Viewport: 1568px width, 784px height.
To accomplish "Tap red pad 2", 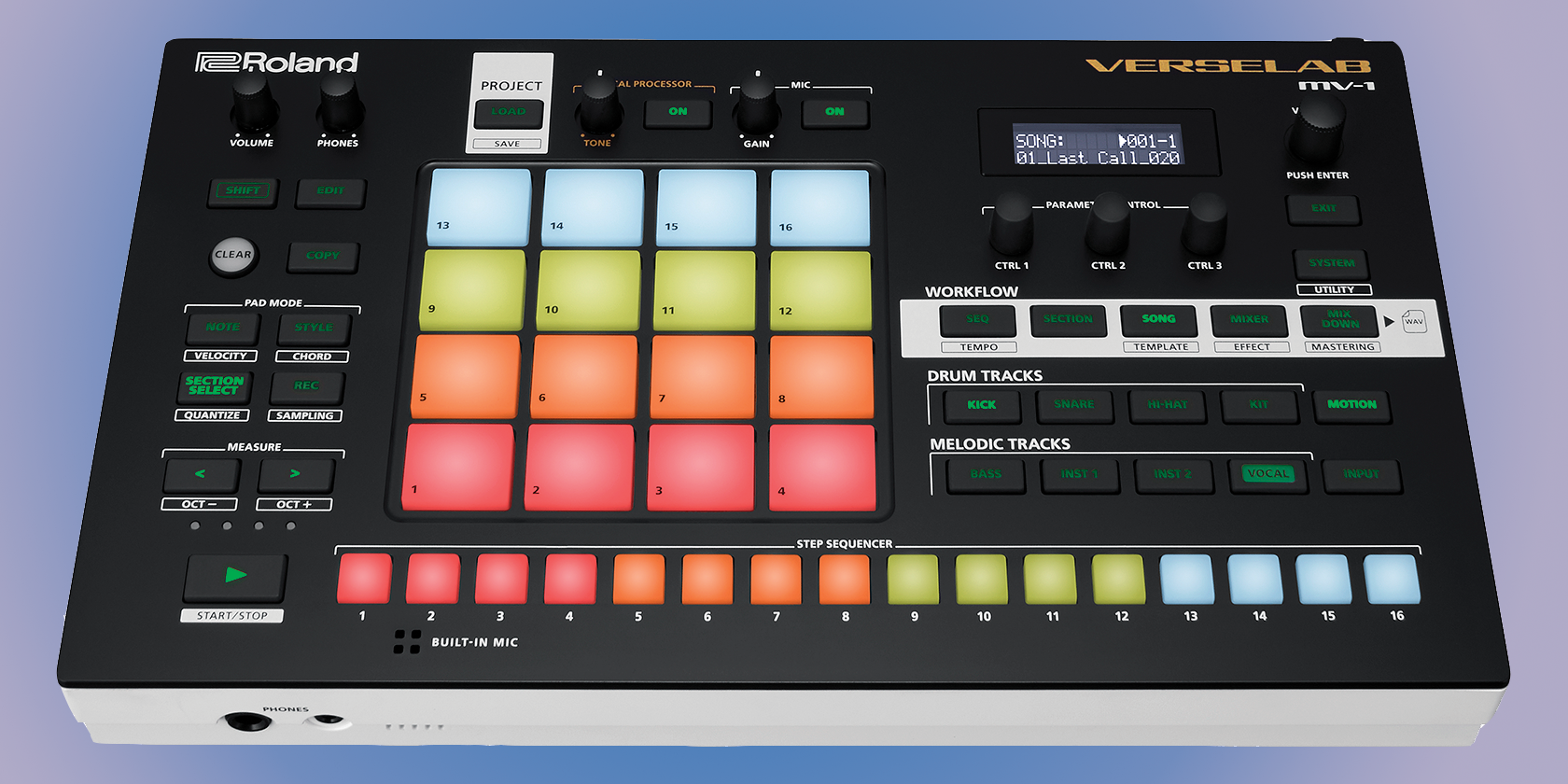I will pos(580,468).
